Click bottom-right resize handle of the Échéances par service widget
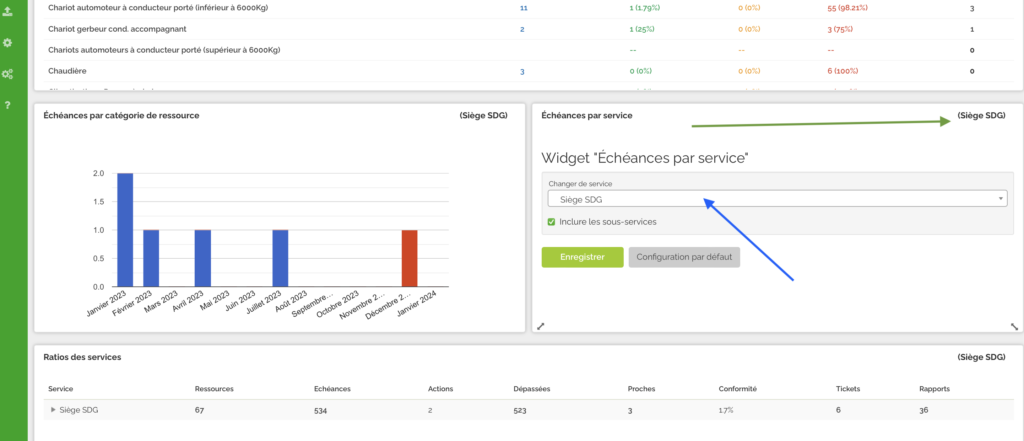1024x441 pixels. click(1014, 326)
